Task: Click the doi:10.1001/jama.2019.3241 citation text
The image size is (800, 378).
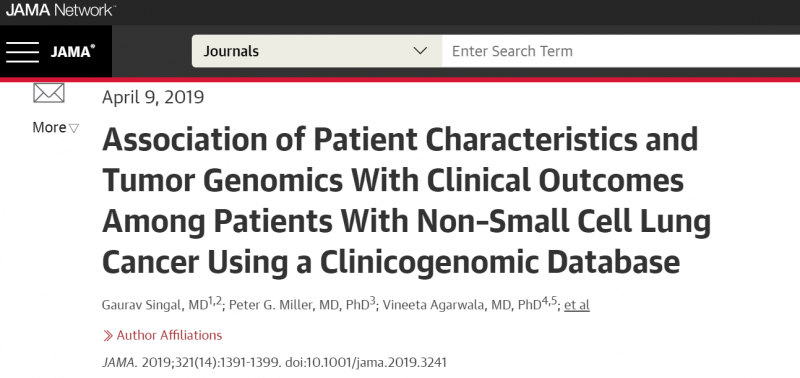Action: point(365,363)
